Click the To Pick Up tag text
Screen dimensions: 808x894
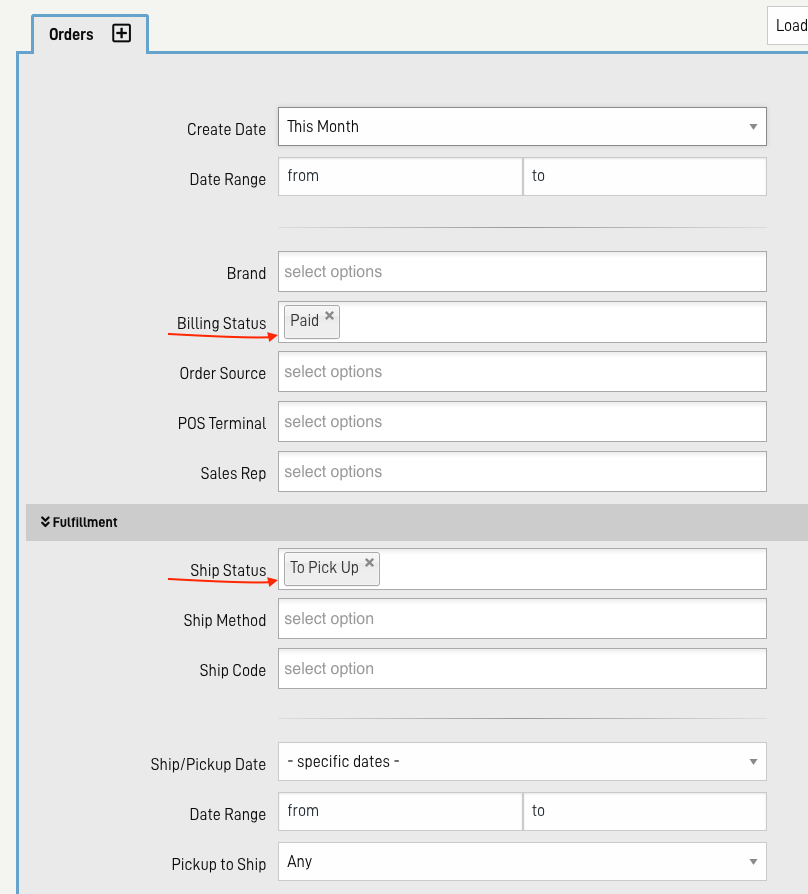coord(324,568)
